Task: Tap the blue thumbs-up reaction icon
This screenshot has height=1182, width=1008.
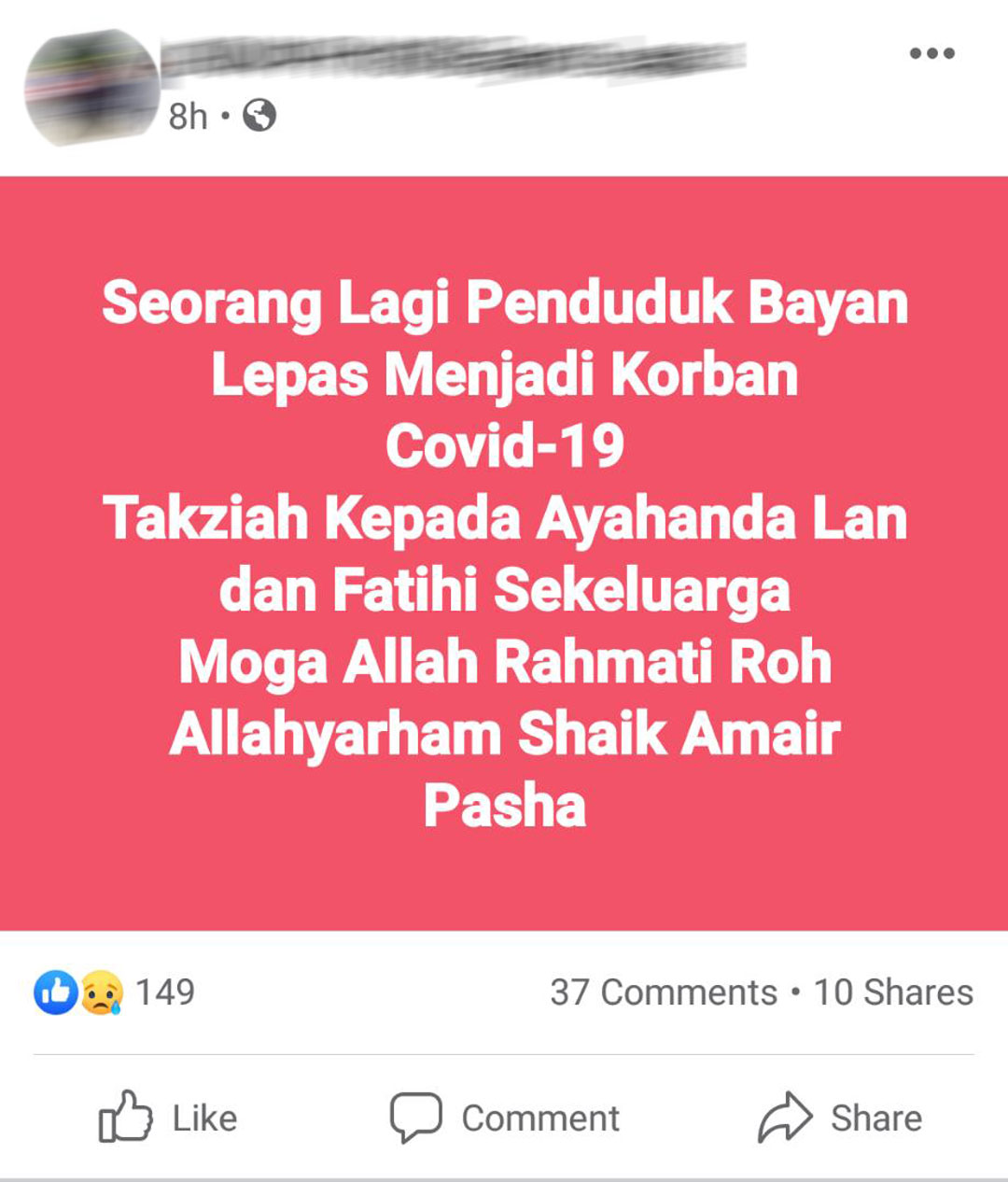Action: 56,992
